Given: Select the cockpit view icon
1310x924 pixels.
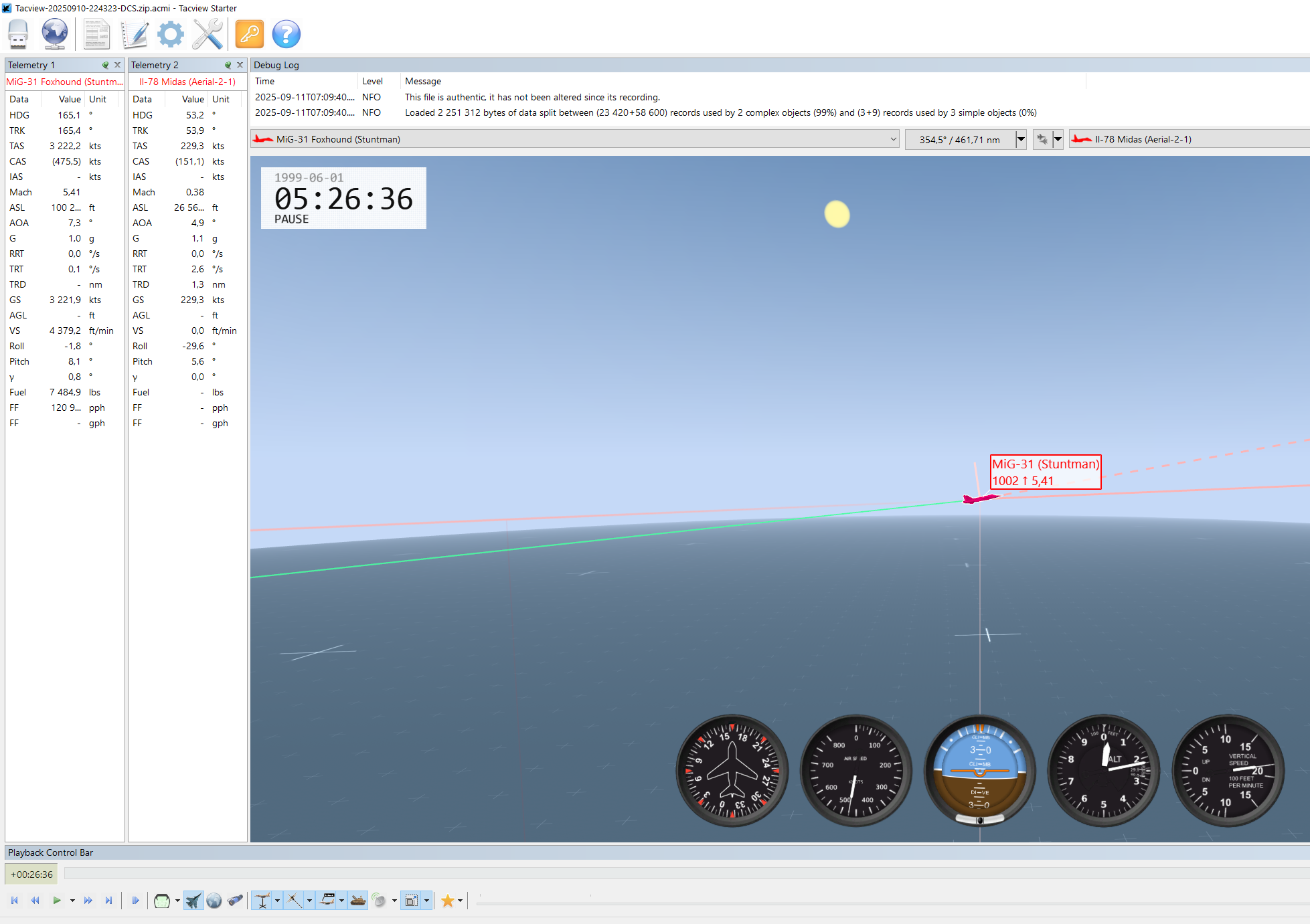Looking at the screenshot, I should (x=162, y=901).
